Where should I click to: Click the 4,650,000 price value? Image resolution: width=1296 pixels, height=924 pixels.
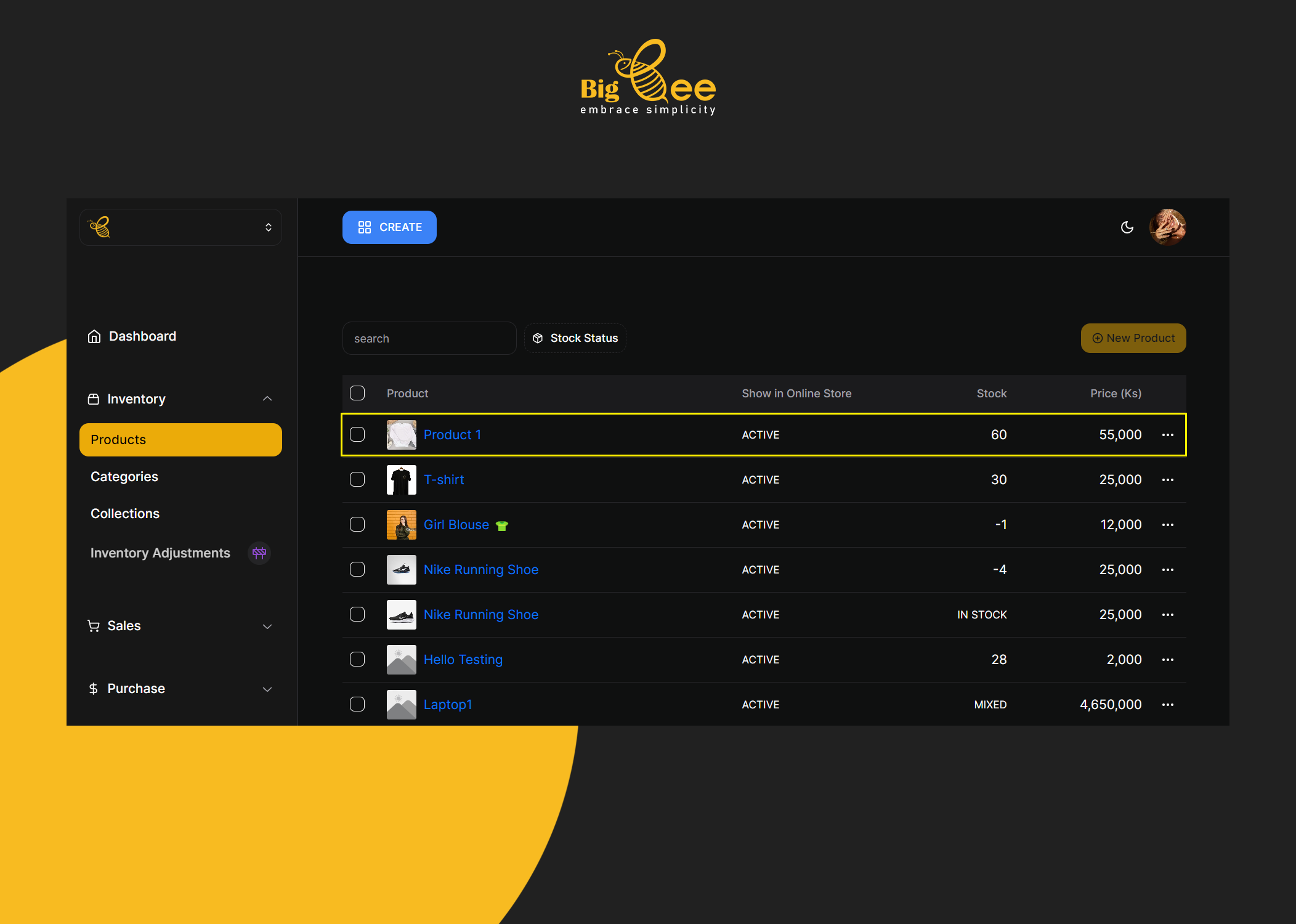coord(1111,705)
